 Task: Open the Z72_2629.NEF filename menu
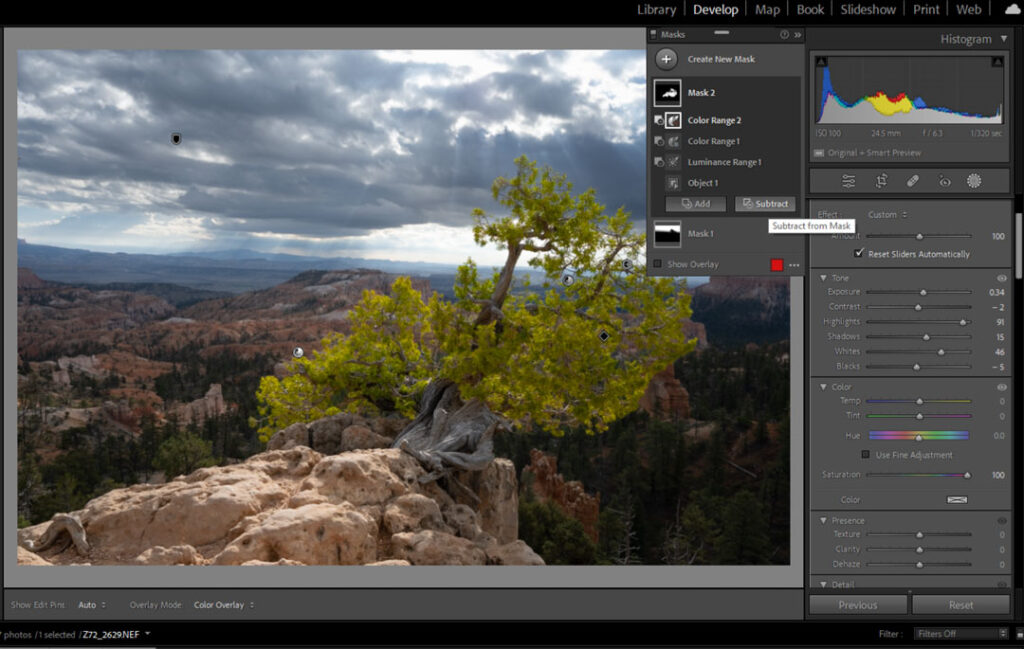pos(116,634)
